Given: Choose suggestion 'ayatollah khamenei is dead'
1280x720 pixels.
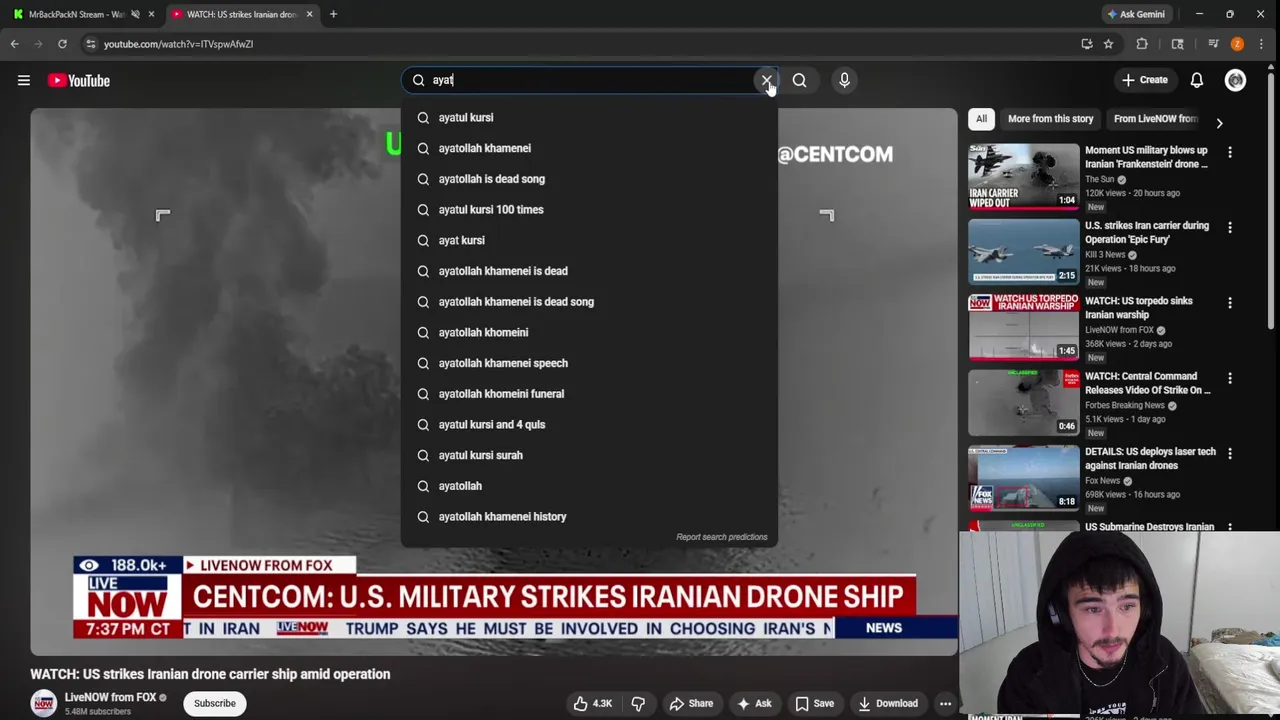Looking at the screenshot, I should click(589, 271).
